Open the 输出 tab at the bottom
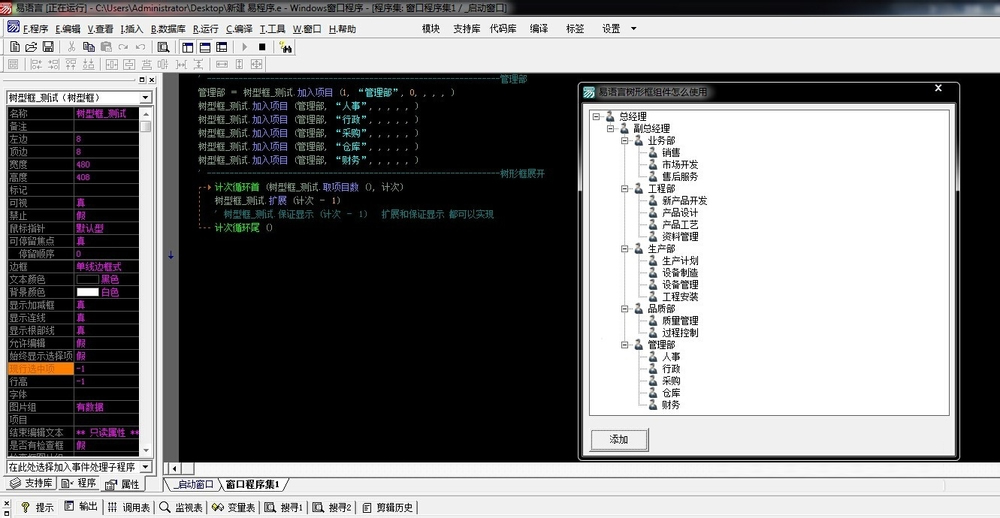The width and height of the screenshot is (1000, 518). (81, 507)
